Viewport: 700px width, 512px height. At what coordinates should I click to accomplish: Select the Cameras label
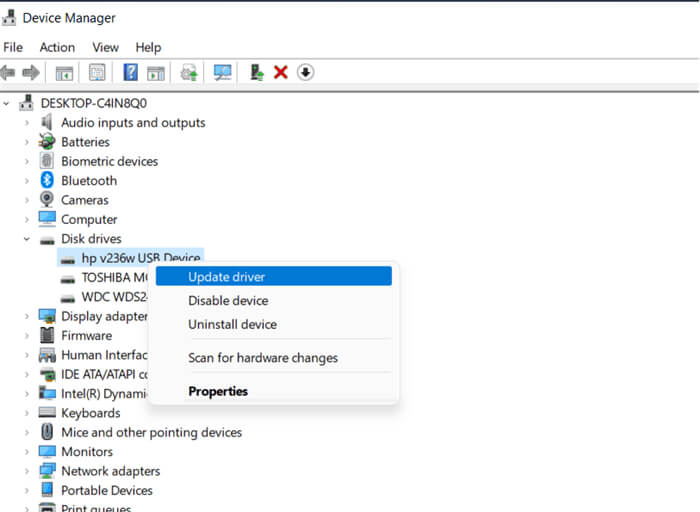pyautogui.click(x=84, y=200)
